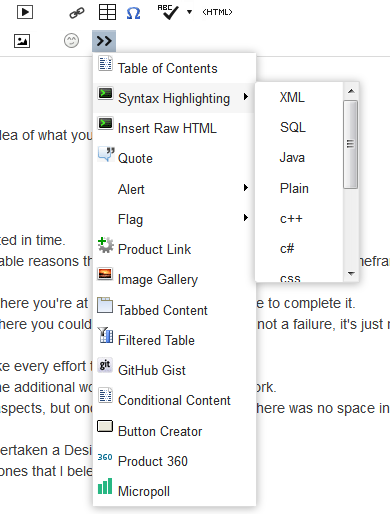Click the language list scroll down arrow

(351, 274)
